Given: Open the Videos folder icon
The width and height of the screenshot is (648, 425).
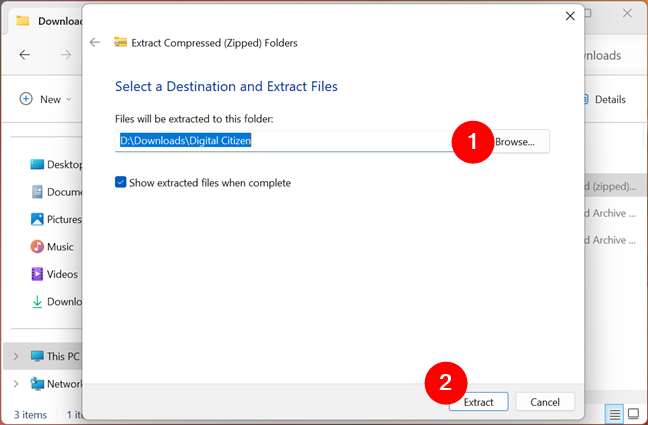Looking at the screenshot, I should tap(38, 274).
